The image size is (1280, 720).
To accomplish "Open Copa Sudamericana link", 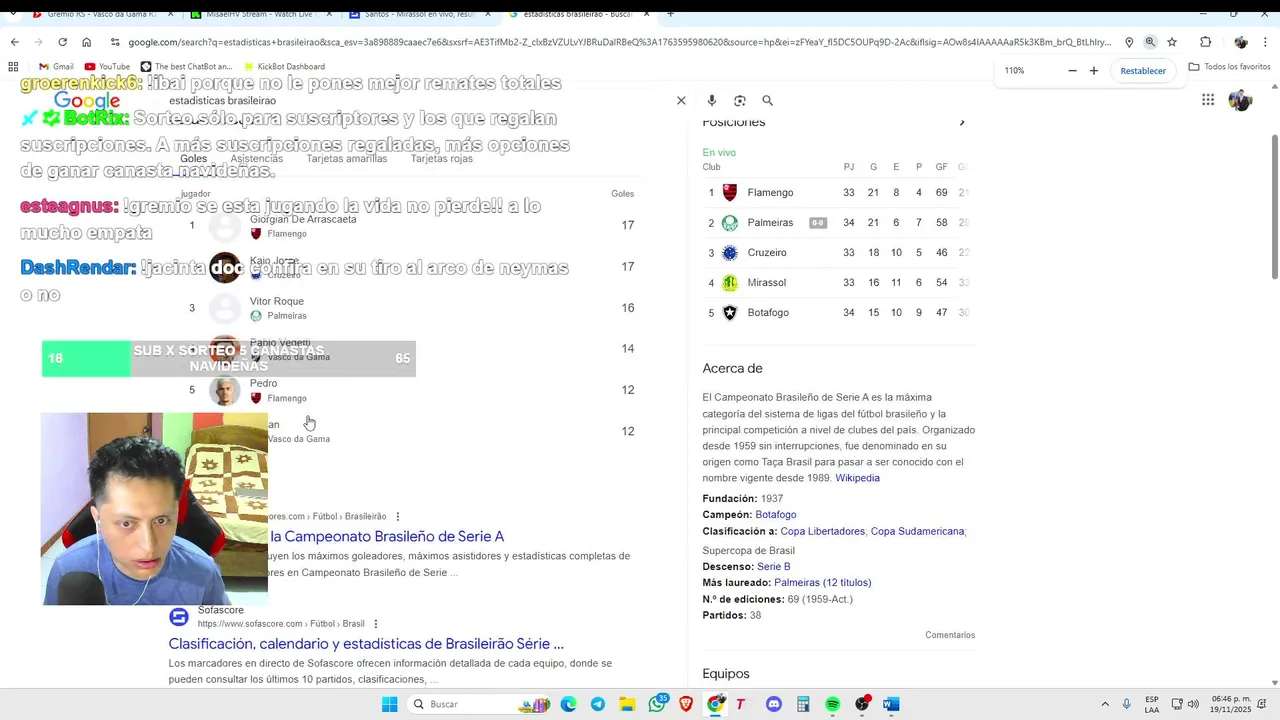I will 917,531.
